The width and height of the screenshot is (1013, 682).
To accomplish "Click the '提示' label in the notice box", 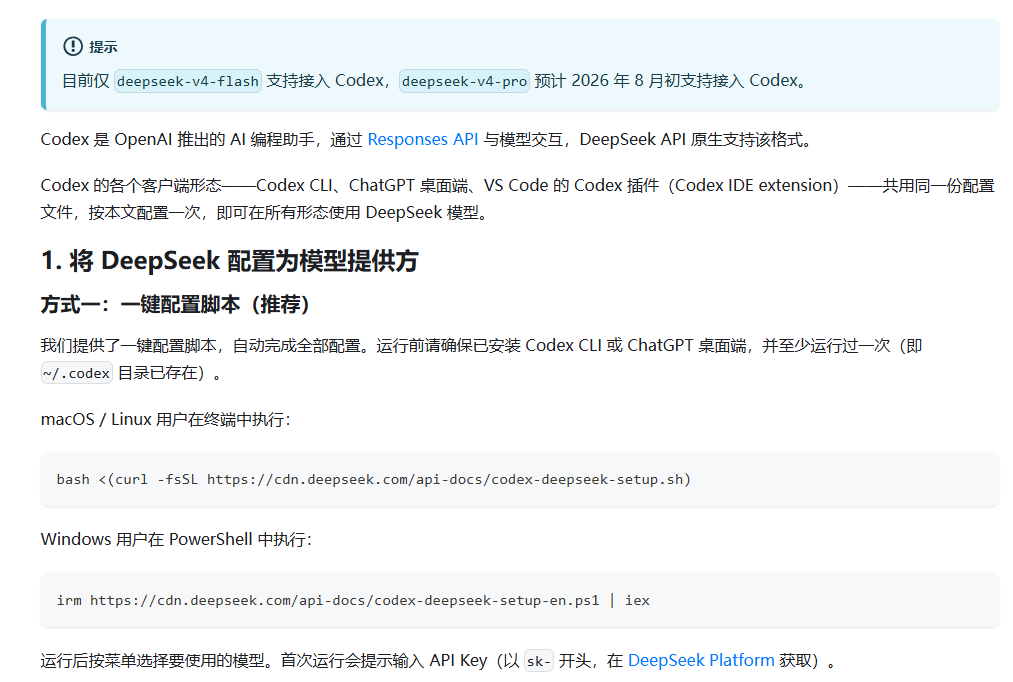I will pyautogui.click(x=103, y=46).
